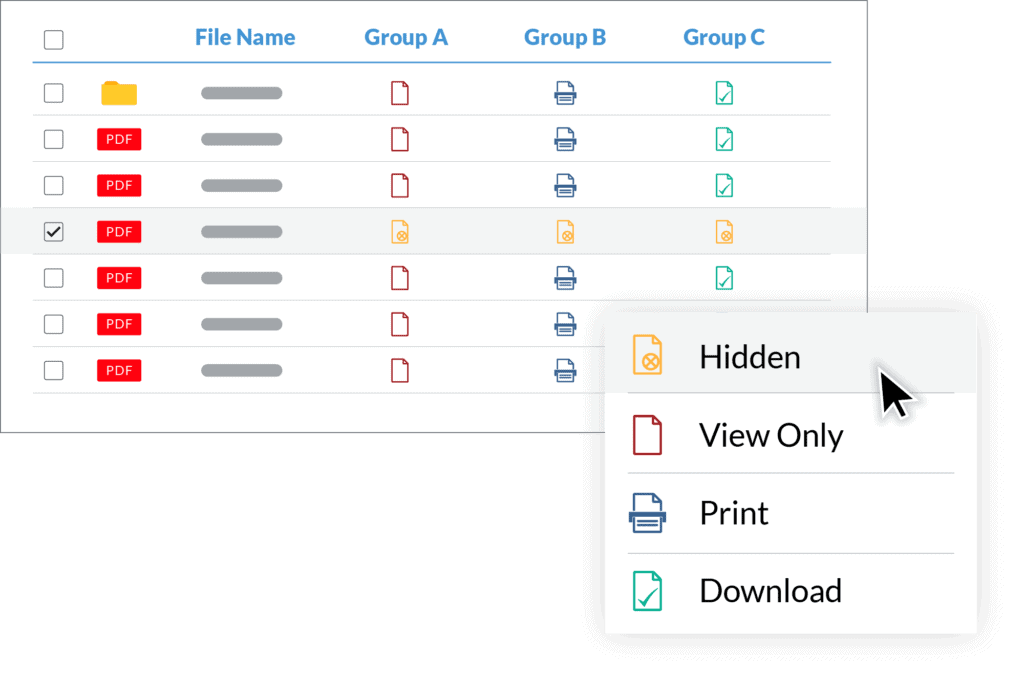This screenshot has height=681, width=1024.
Task: Click Group B hidden icon in checked row
Action: tap(565, 232)
